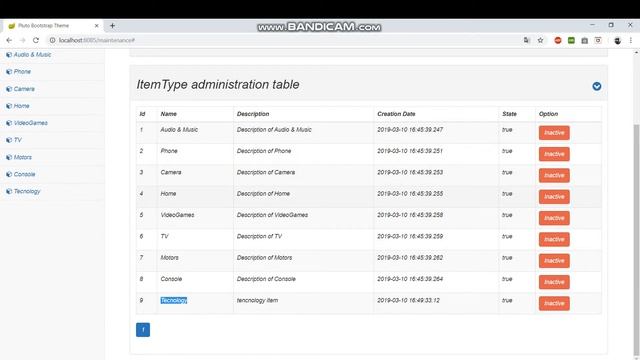Click the cube icon beside Phone
The width and height of the screenshot is (640, 360).
click(x=9, y=72)
